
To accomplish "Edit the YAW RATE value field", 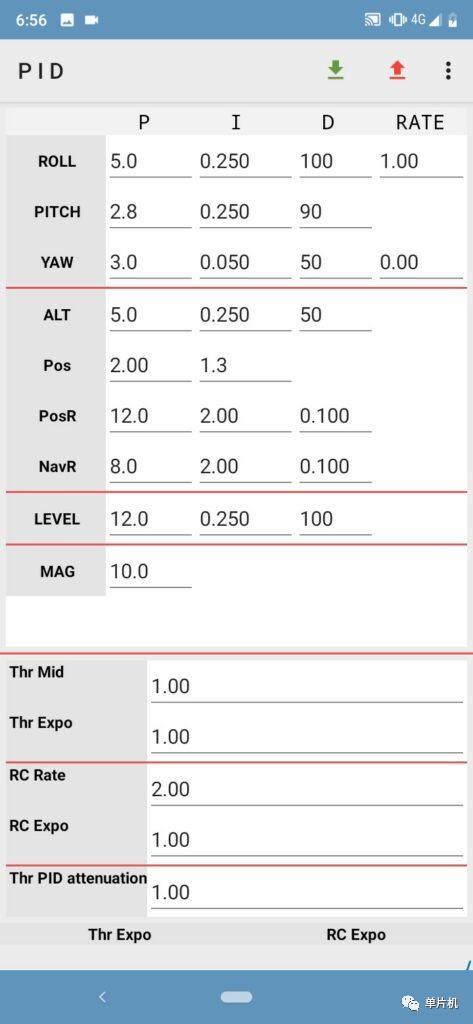I will (x=421, y=262).
